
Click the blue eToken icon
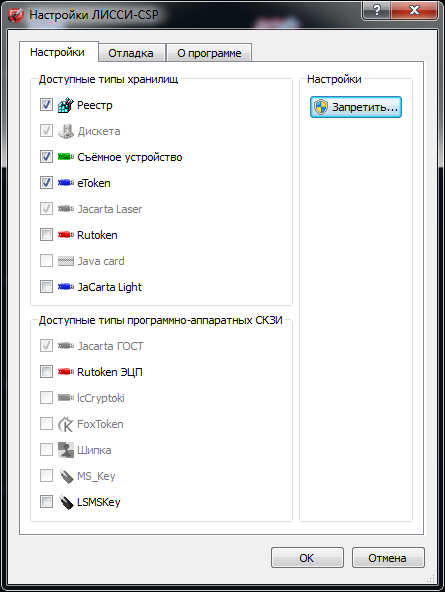pos(66,183)
